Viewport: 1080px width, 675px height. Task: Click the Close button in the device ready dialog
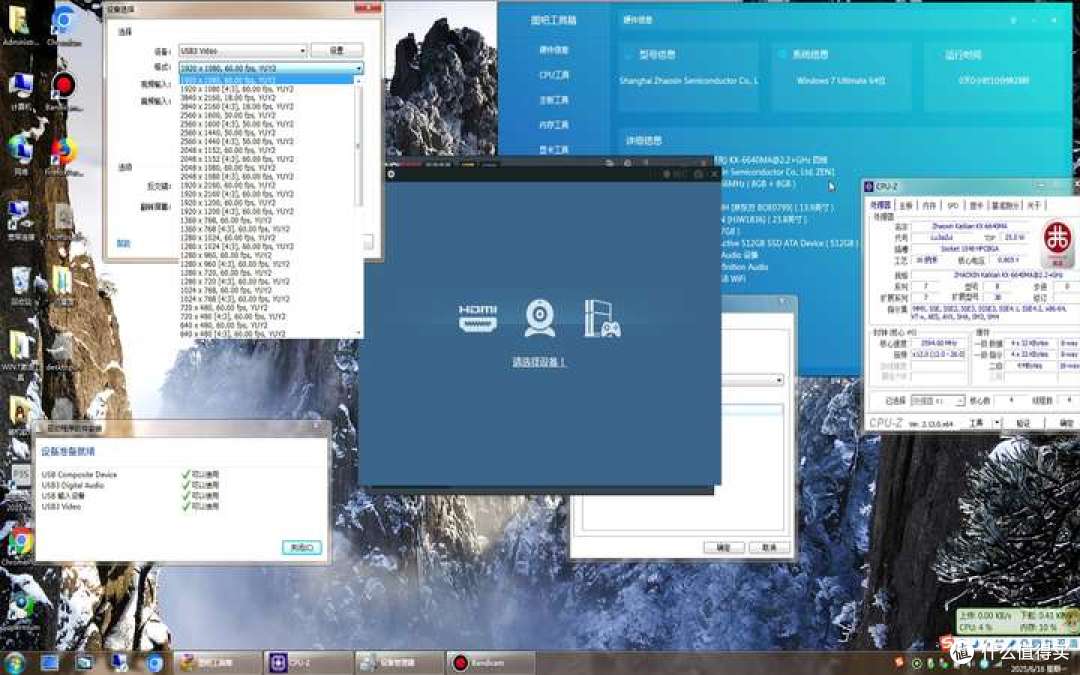click(x=302, y=548)
